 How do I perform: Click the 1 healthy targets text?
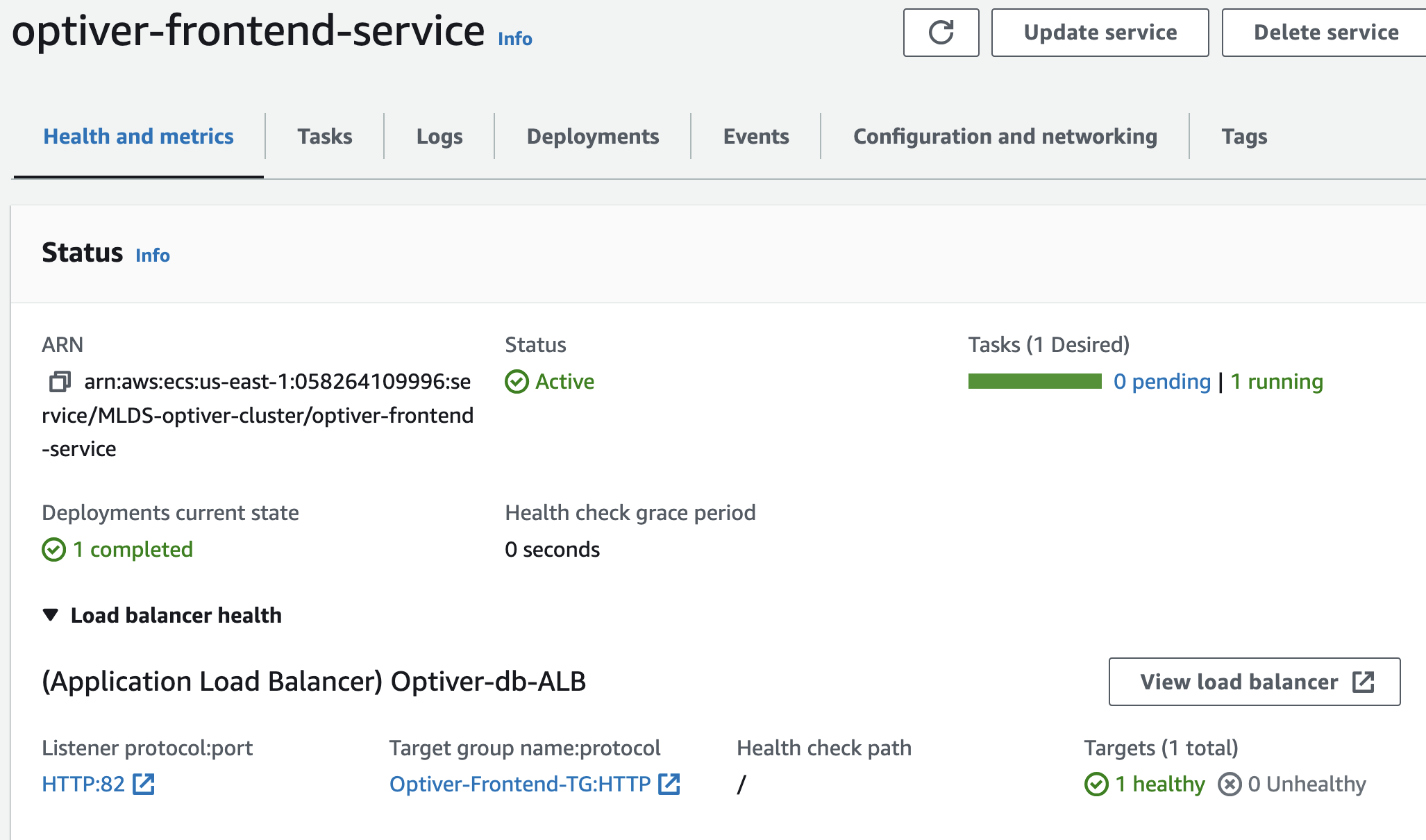1160,784
